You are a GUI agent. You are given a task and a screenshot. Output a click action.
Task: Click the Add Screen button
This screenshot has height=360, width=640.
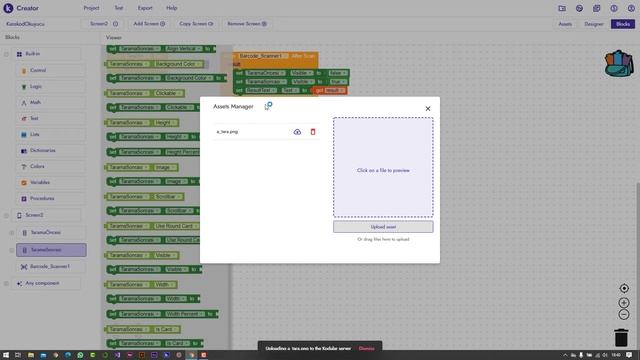149,24
